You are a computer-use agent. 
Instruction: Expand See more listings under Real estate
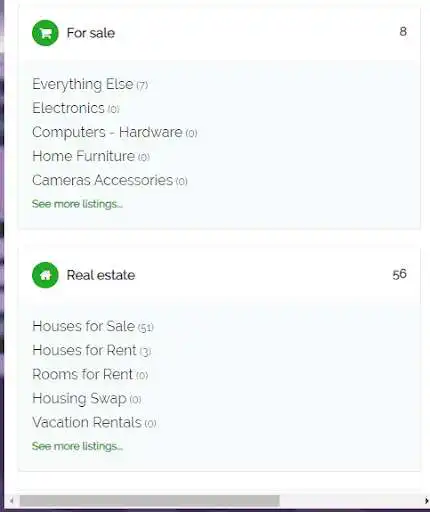pos(77,446)
